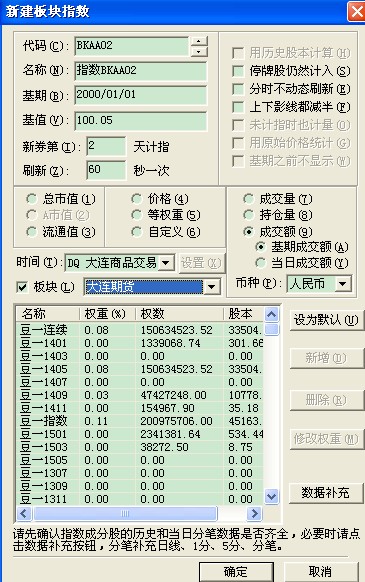
Task: Select row 豆一1309
Action: (140, 486)
